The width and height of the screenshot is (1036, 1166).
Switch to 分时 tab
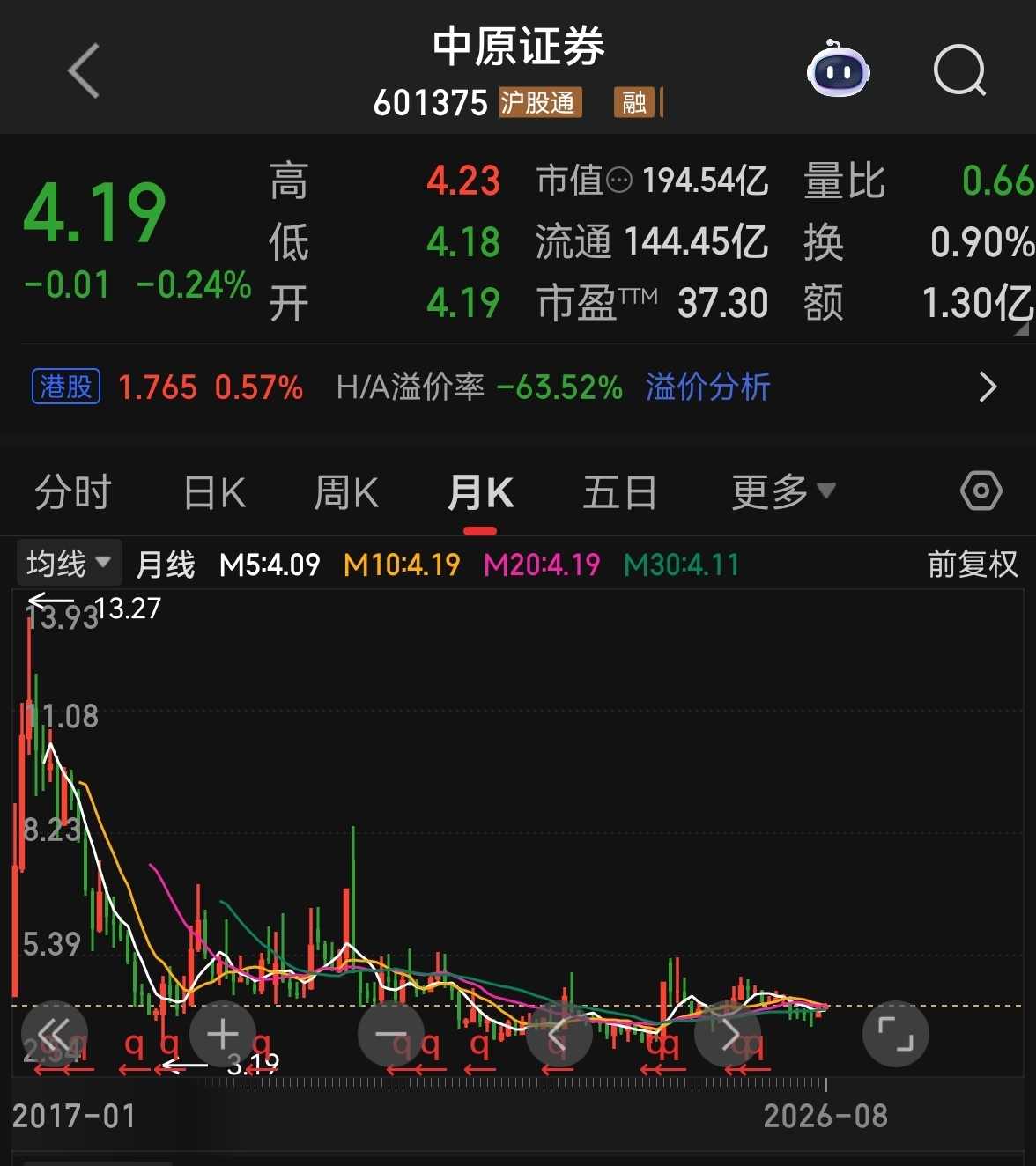(73, 491)
